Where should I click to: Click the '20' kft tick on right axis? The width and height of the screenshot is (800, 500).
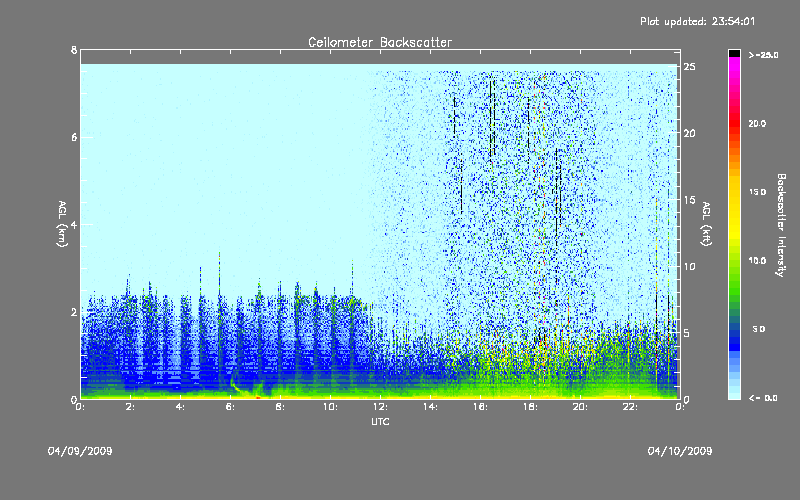coord(689,133)
